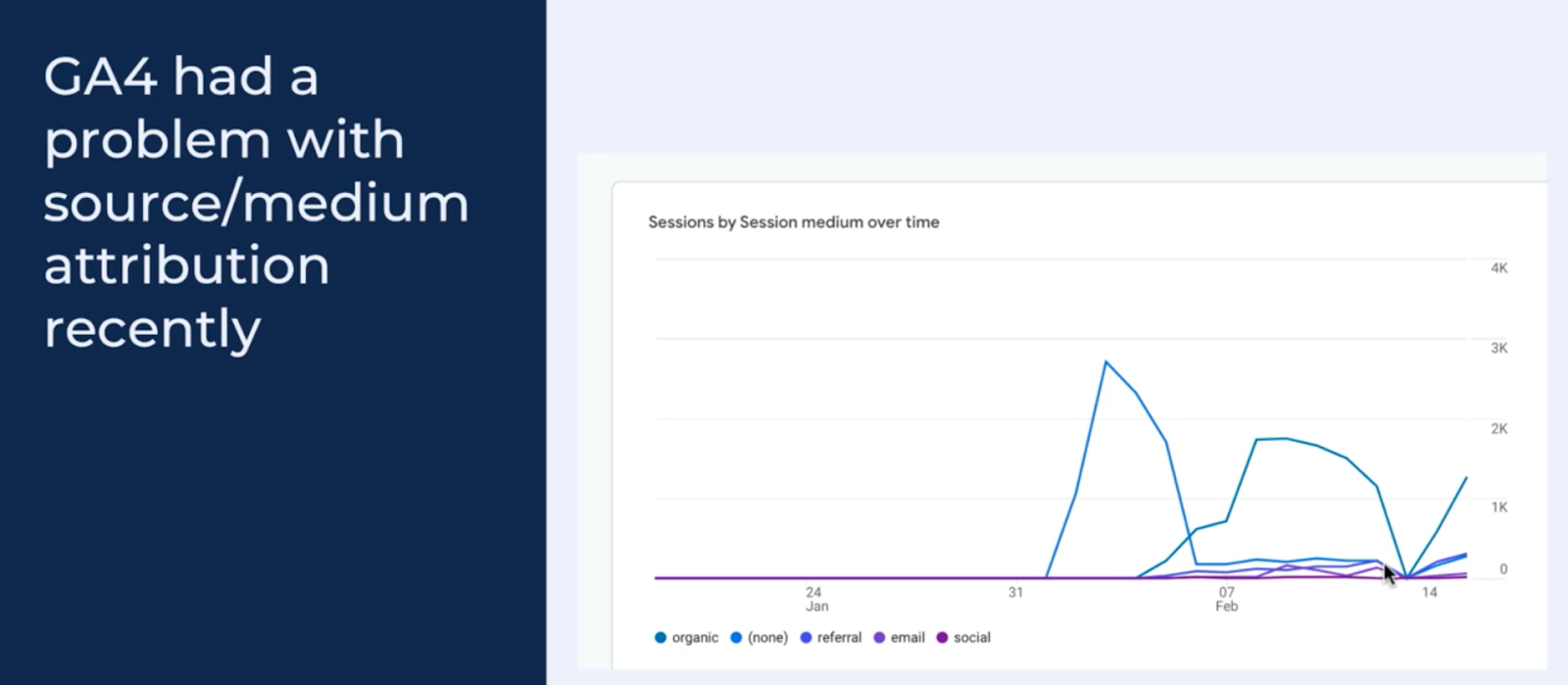Click the social legend color dot
Image resolution: width=1568 pixels, height=685 pixels.
942,638
